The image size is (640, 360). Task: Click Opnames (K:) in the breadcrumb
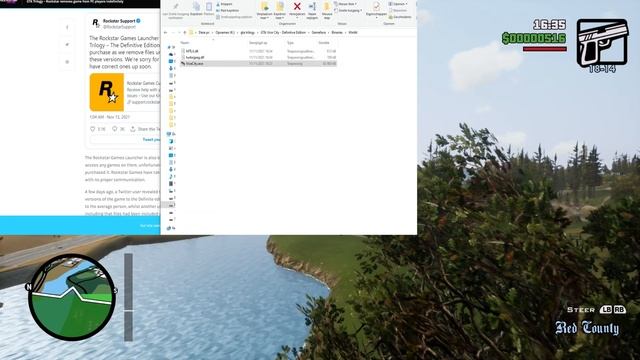(225, 32)
